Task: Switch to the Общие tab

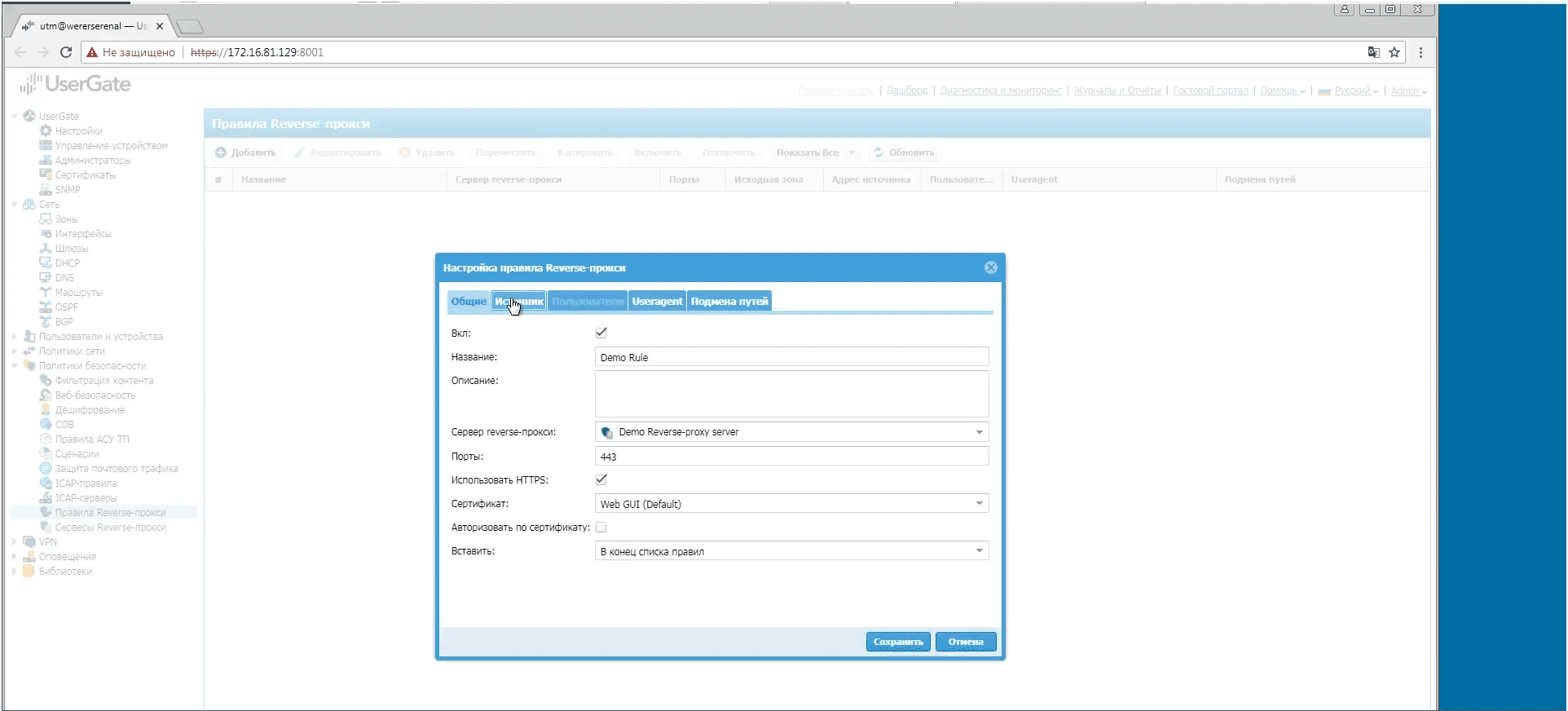Action: (469, 301)
